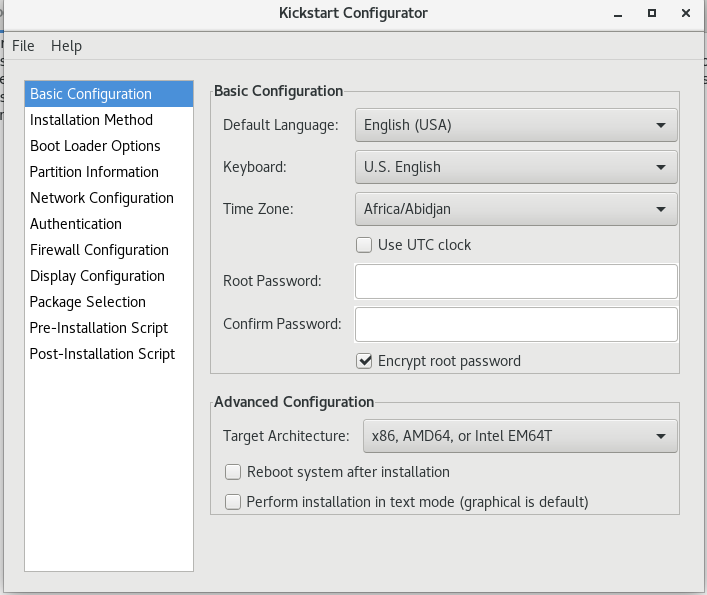
Task: Open Package Selection section
Action: [x=87, y=302]
